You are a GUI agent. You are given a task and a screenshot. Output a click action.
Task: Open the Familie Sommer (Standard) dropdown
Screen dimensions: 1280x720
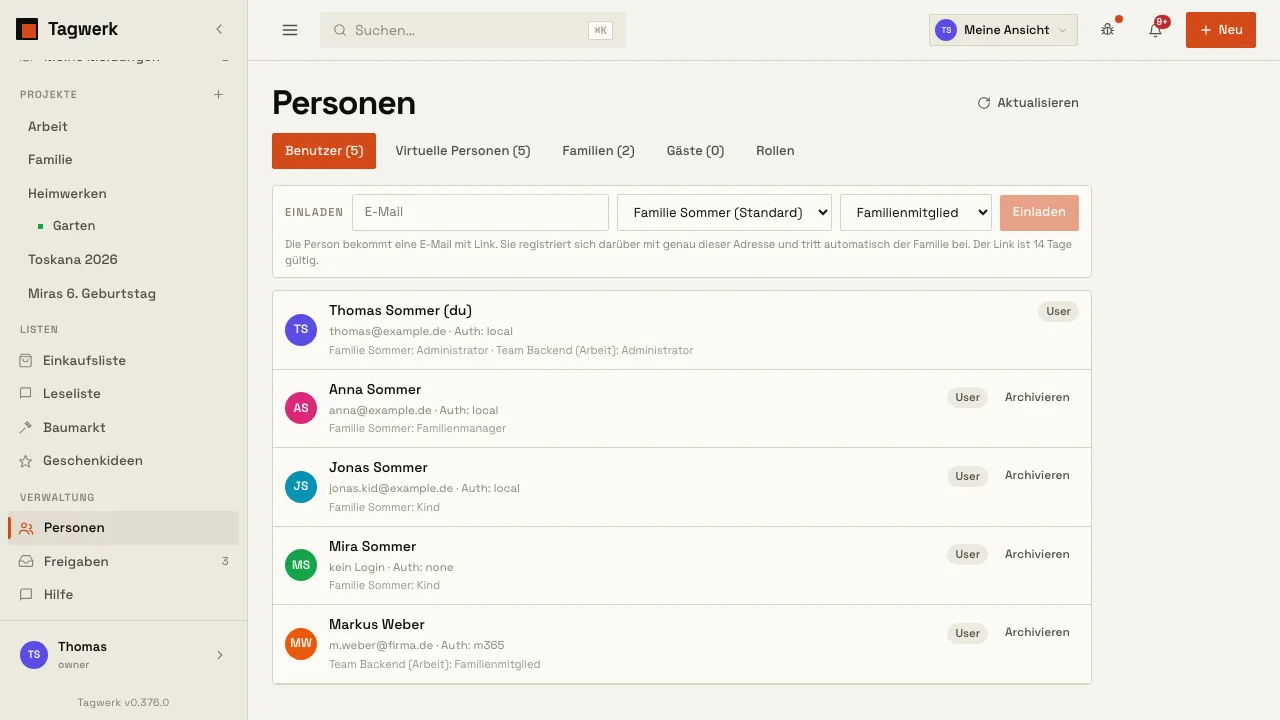point(725,212)
